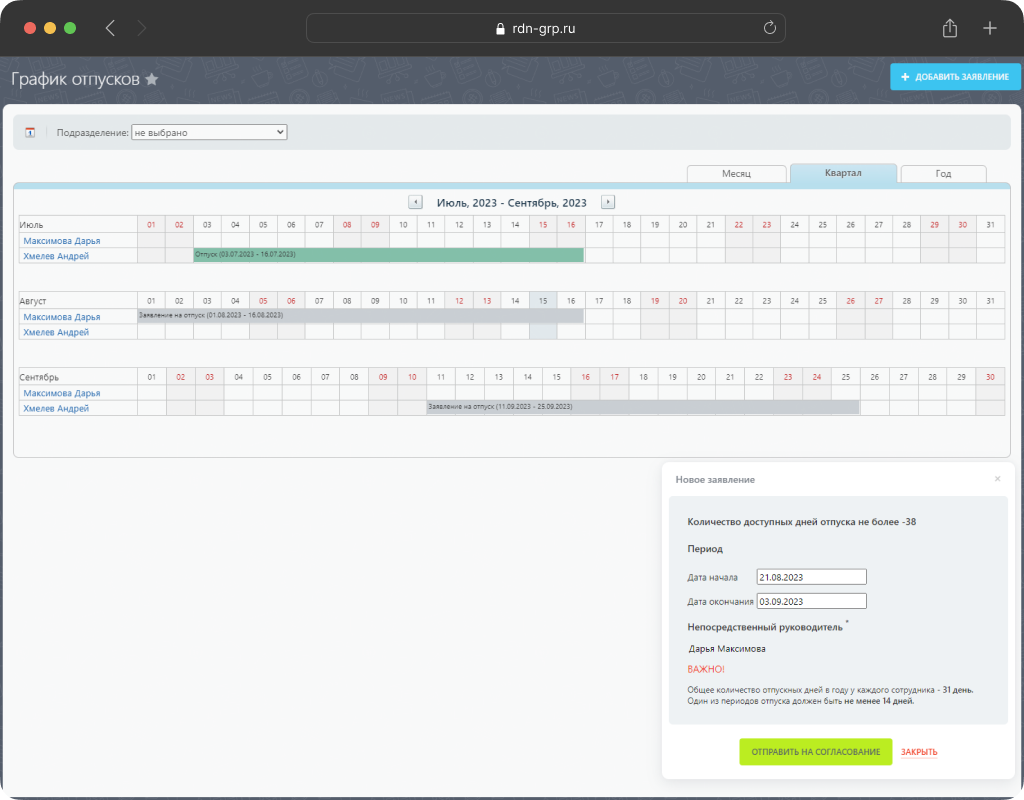Close the Новое заявление dialog with X
The image size is (1024, 800).
pos(997,479)
